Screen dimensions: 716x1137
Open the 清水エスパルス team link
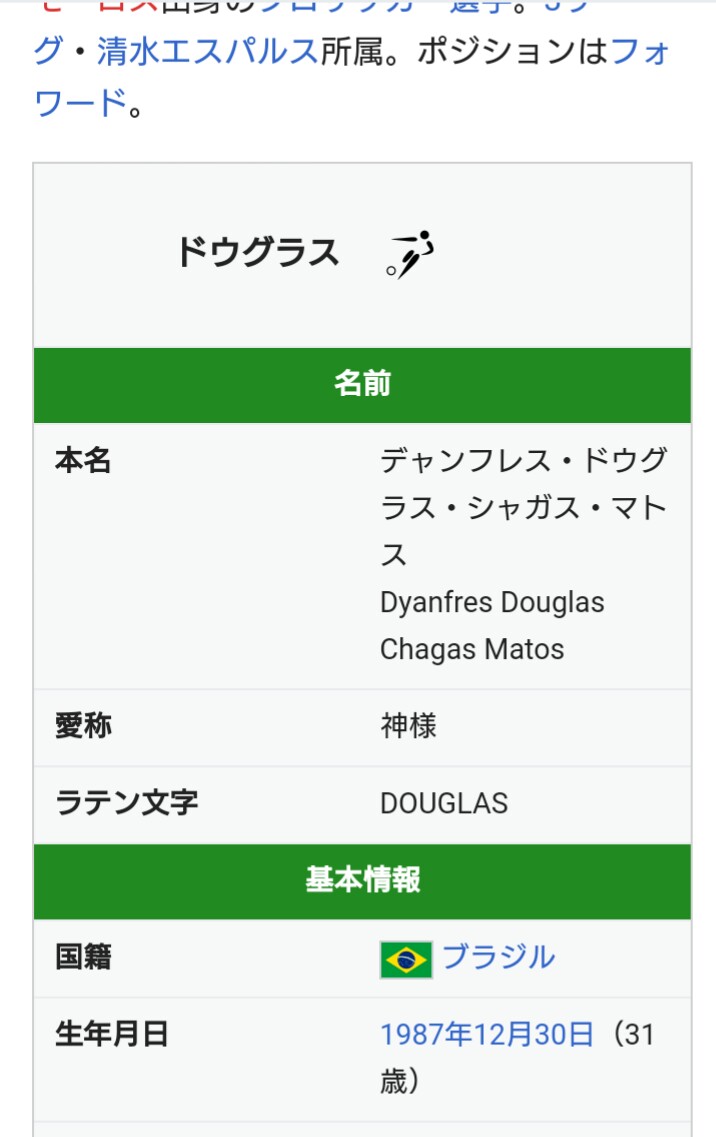[207, 52]
